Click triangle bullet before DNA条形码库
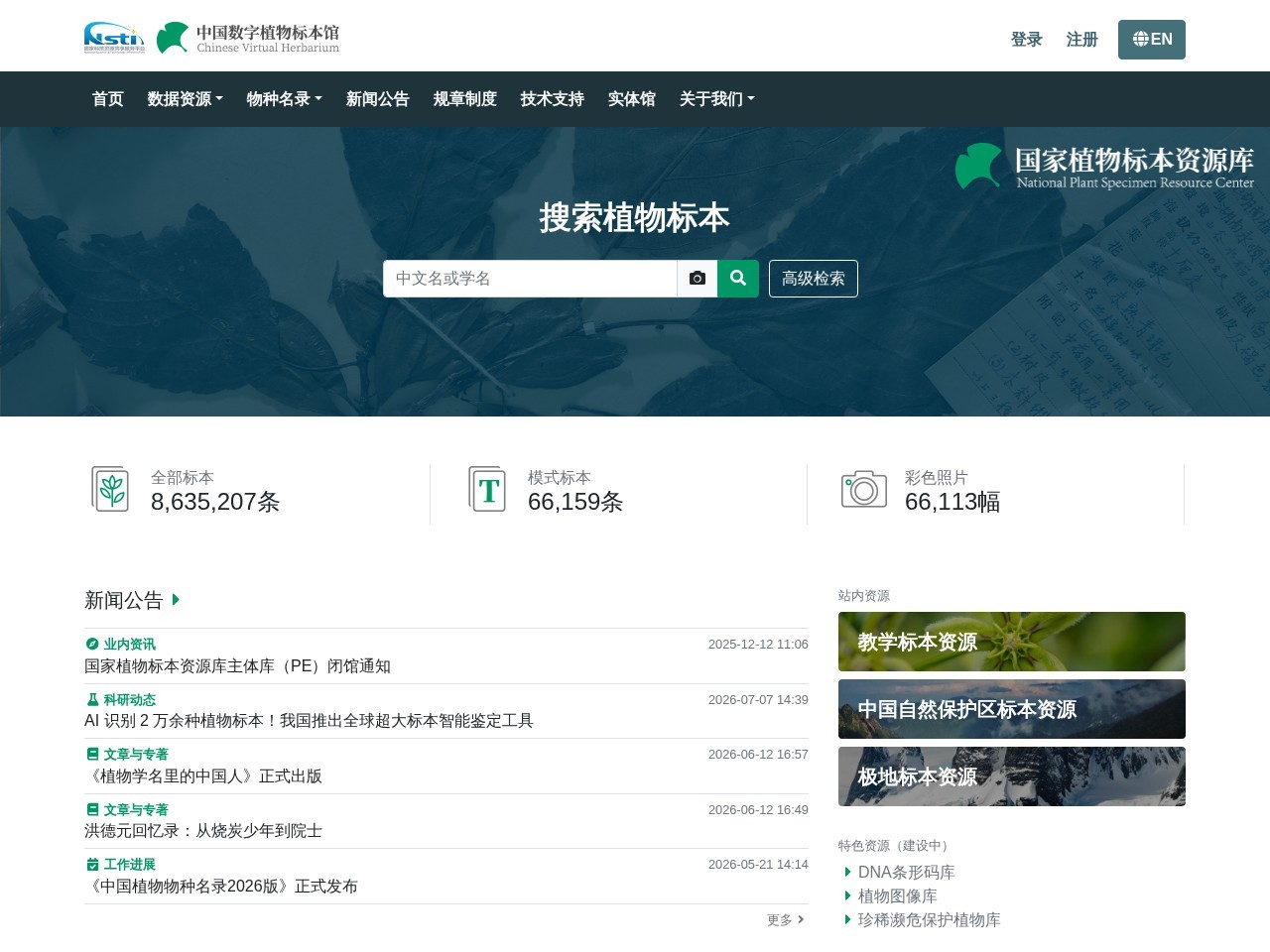This screenshot has width=1270, height=952. [848, 873]
